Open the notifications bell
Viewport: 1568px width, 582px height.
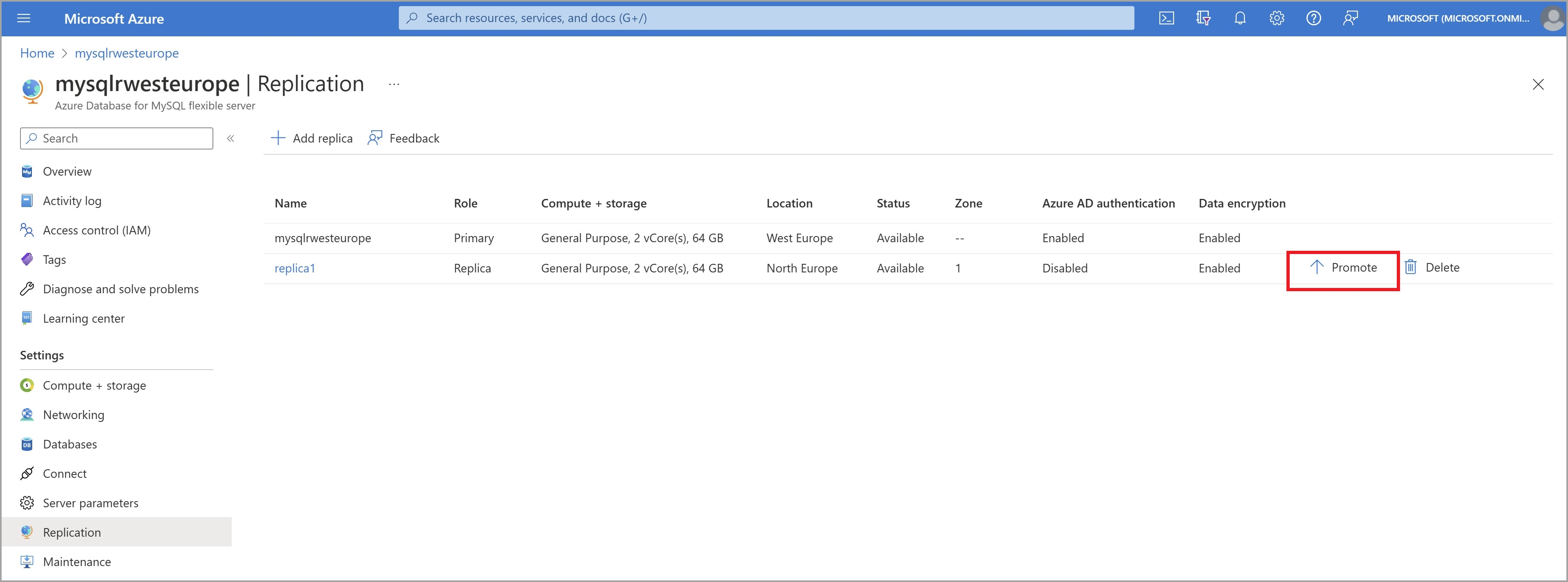tap(1240, 18)
